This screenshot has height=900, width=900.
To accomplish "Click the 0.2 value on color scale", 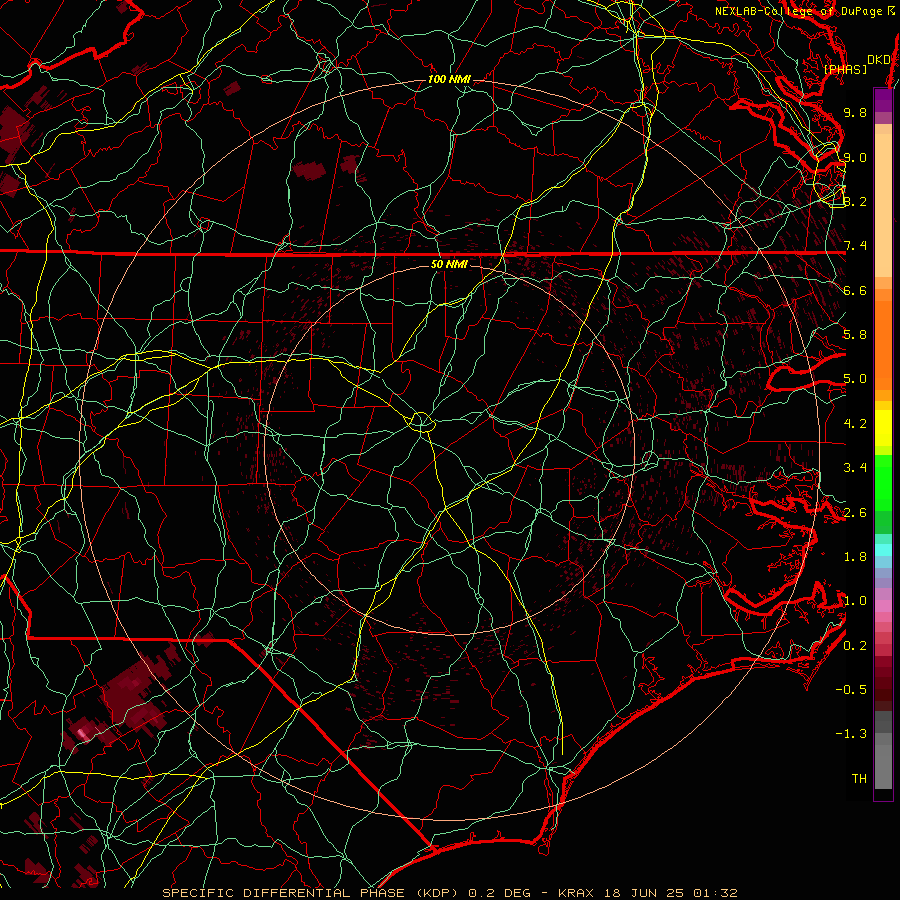I will [855, 646].
